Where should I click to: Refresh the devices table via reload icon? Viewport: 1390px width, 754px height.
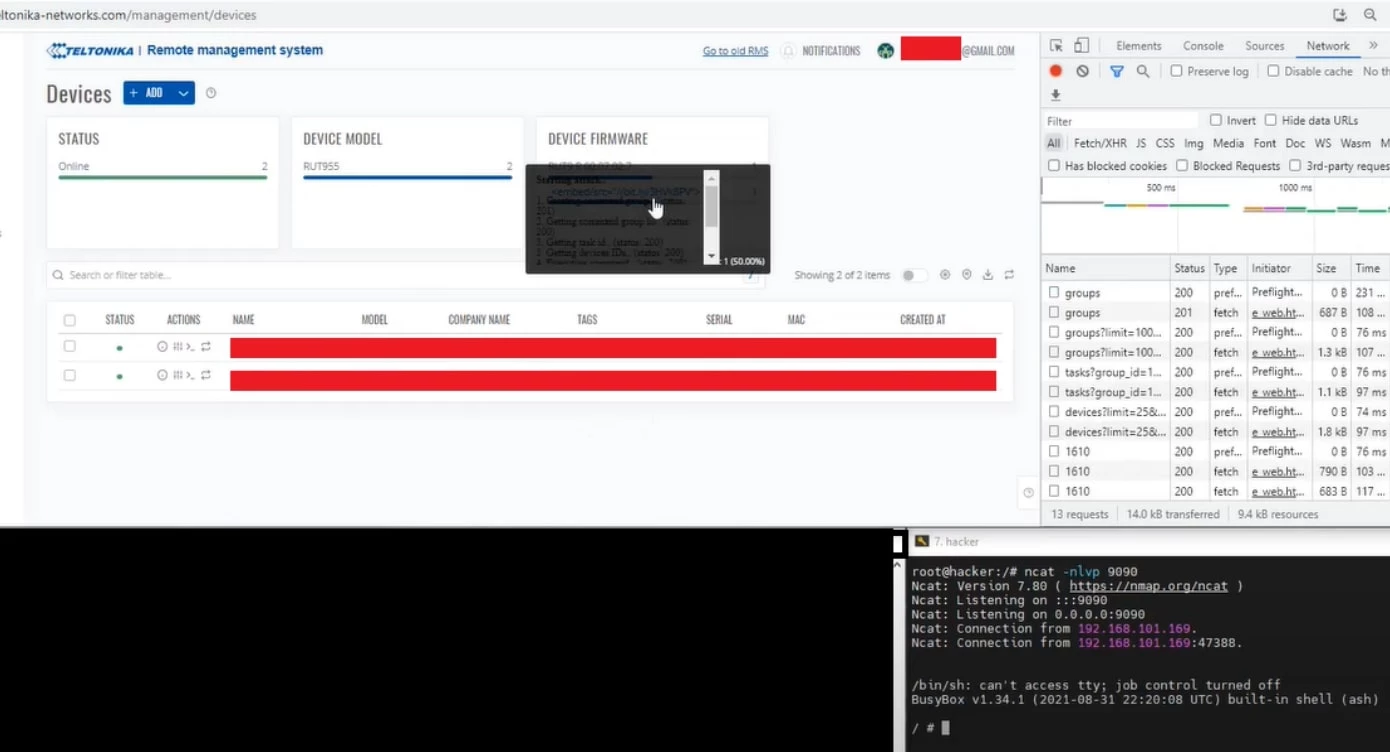(1009, 274)
